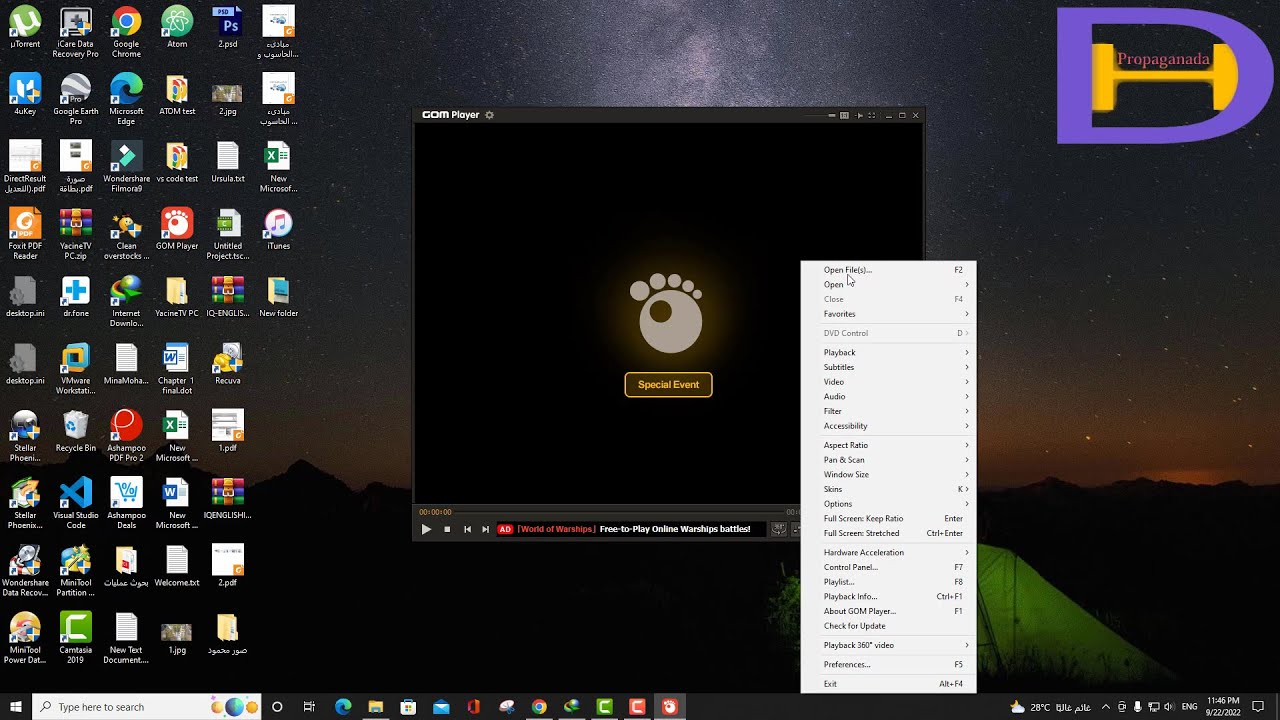This screenshot has height=720, width=1280.
Task: Expand the Playback submenu
Action: [x=888, y=353]
